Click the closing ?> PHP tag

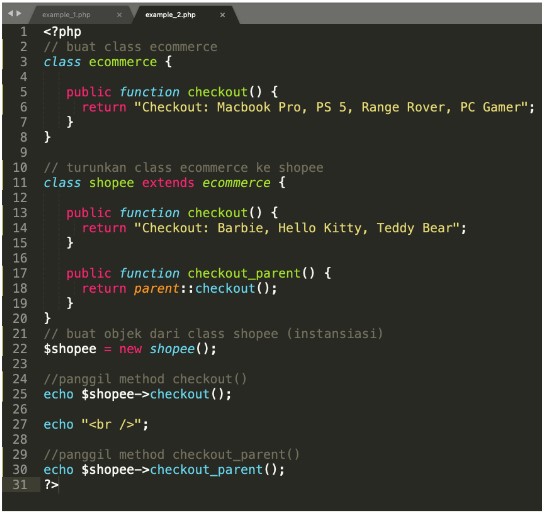pyautogui.click(x=51, y=485)
